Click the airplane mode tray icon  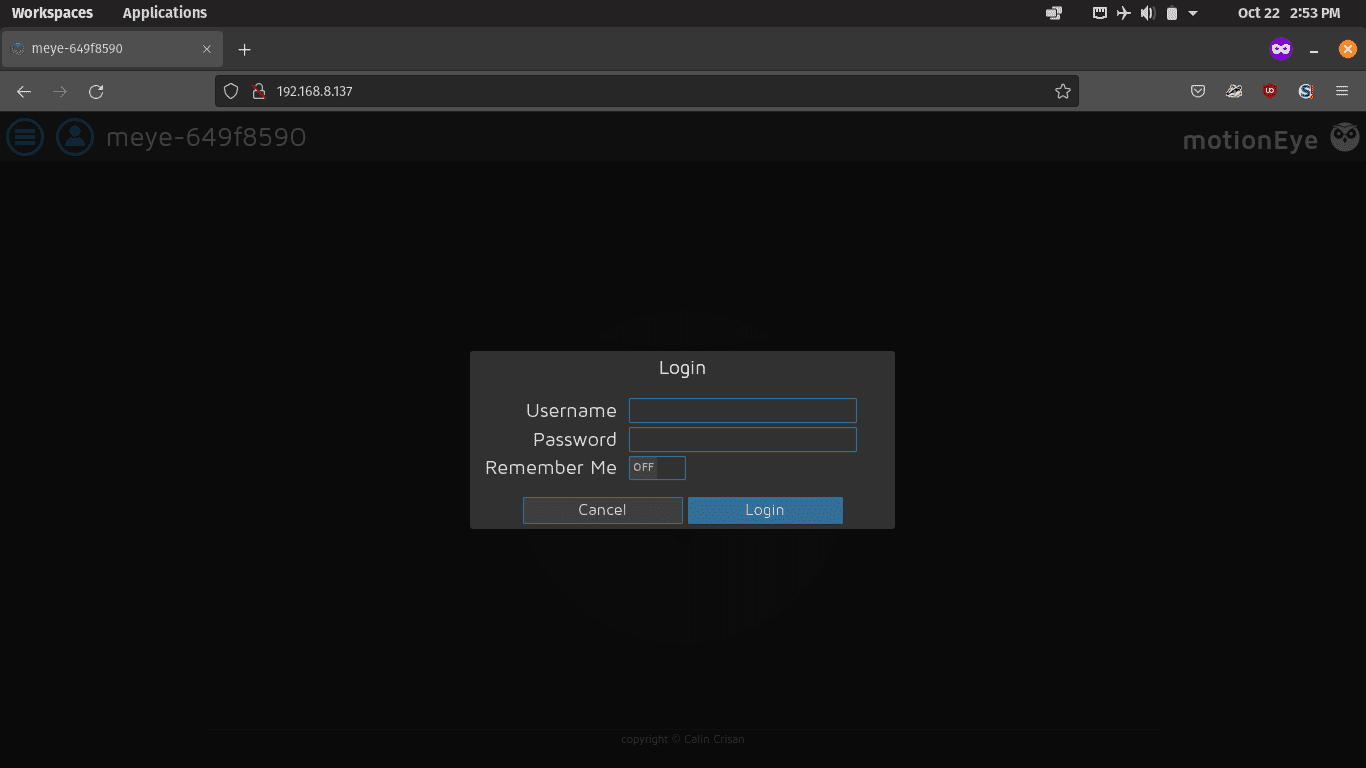1124,13
